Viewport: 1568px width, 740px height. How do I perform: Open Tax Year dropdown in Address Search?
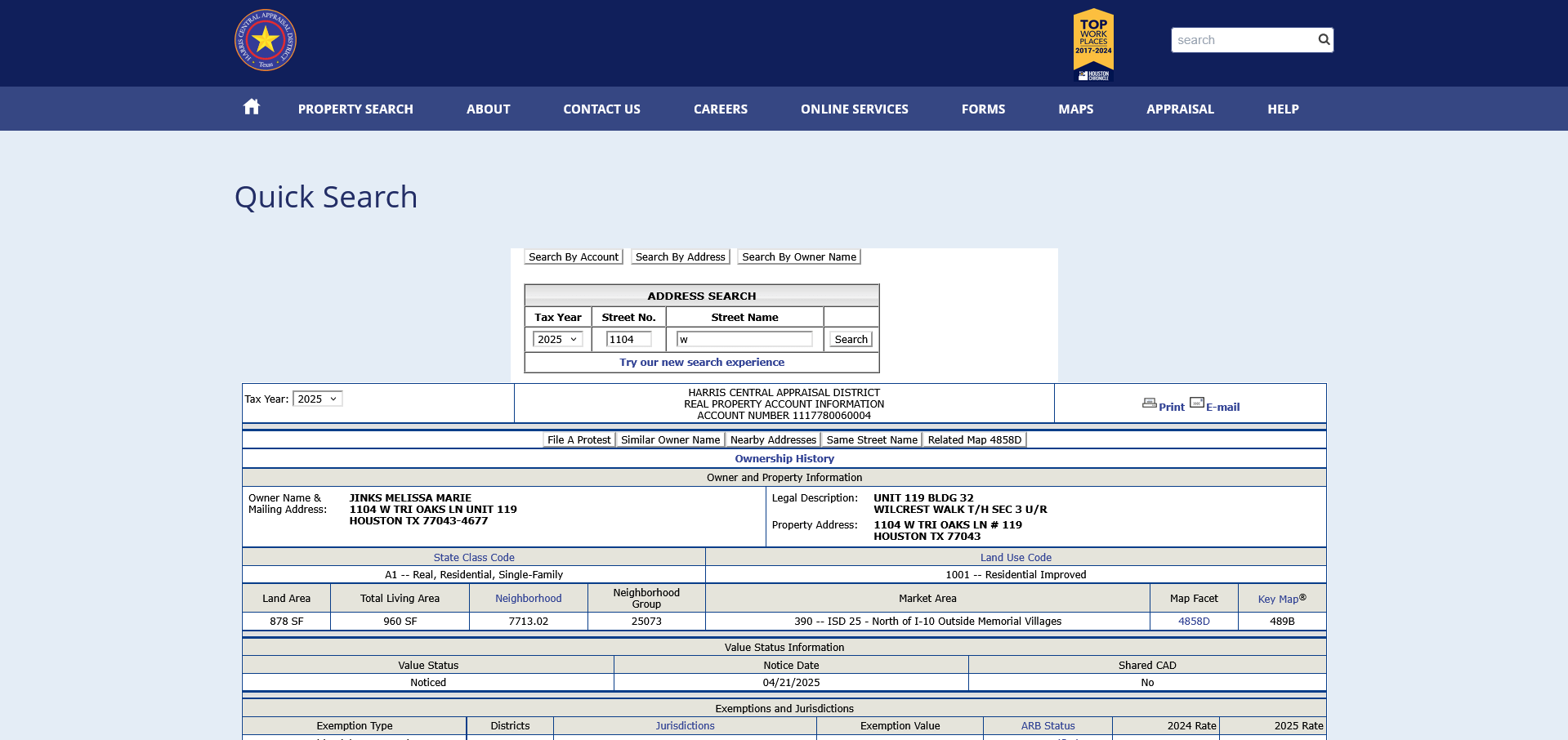coord(557,339)
